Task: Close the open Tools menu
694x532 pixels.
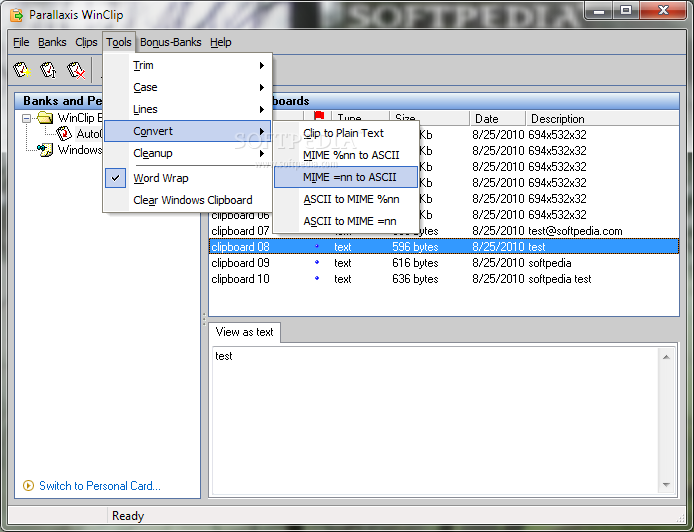Action: click(119, 42)
